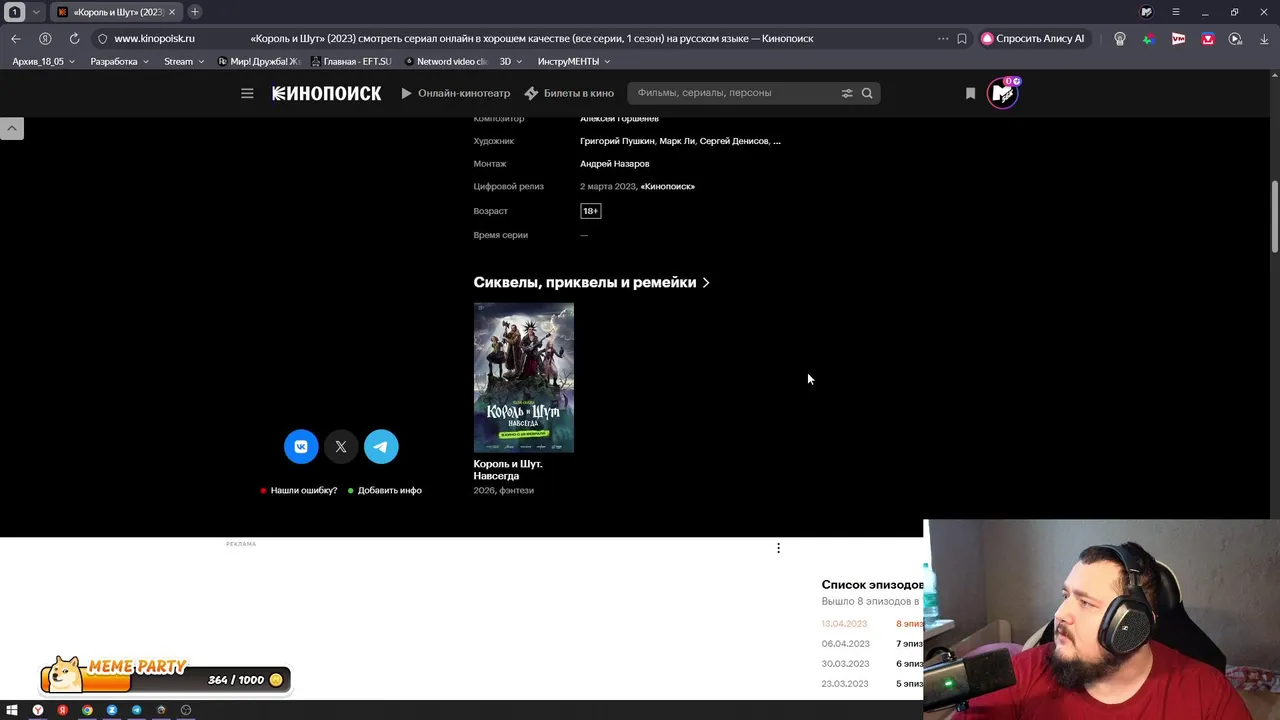Image resolution: width=1280 pixels, height=720 pixels.
Task: Open the user profile avatar in the Kinopoisk header
Action: pos(1002,93)
